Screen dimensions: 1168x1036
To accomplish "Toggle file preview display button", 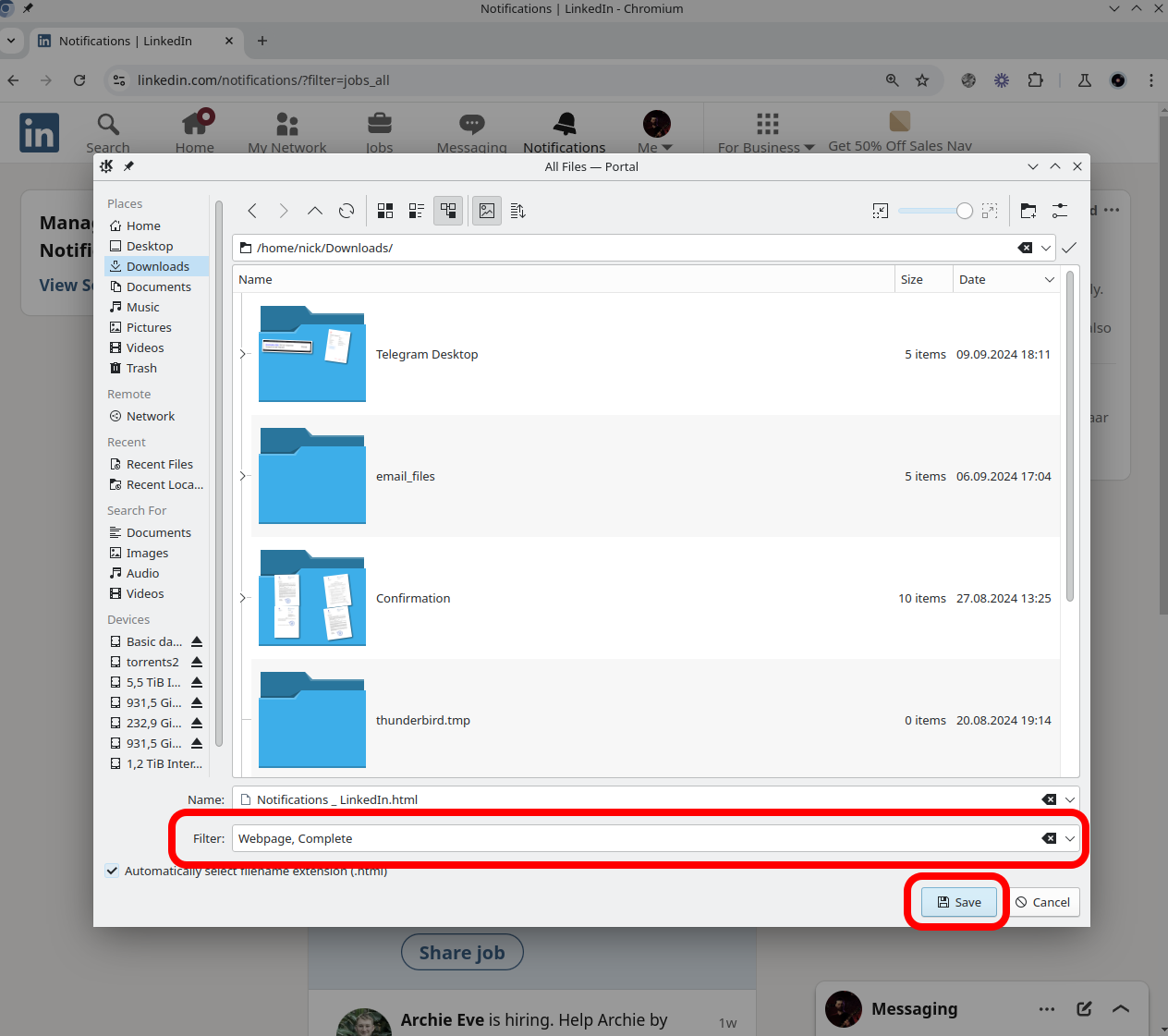I will pyautogui.click(x=487, y=211).
